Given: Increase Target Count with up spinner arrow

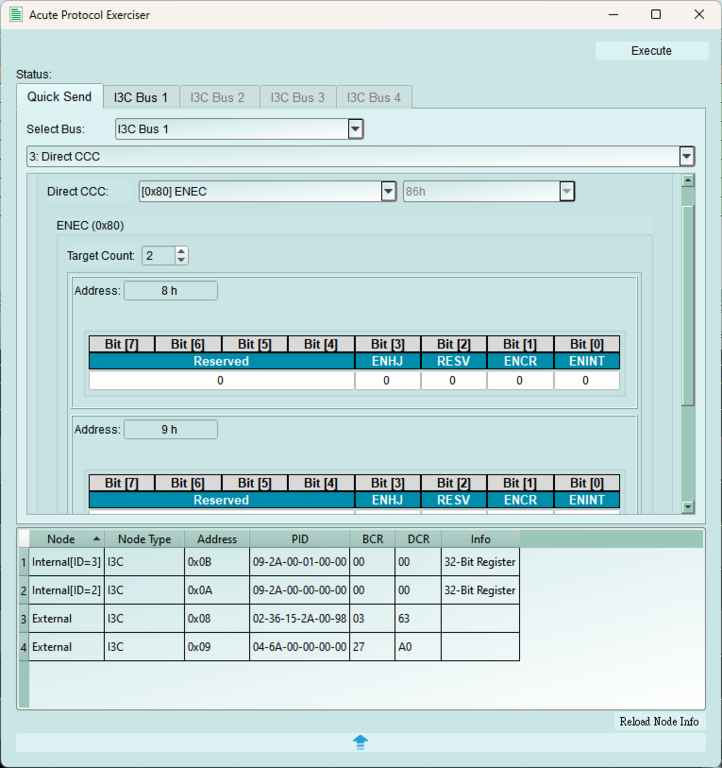Looking at the screenshot, I should tap(181, 251).
